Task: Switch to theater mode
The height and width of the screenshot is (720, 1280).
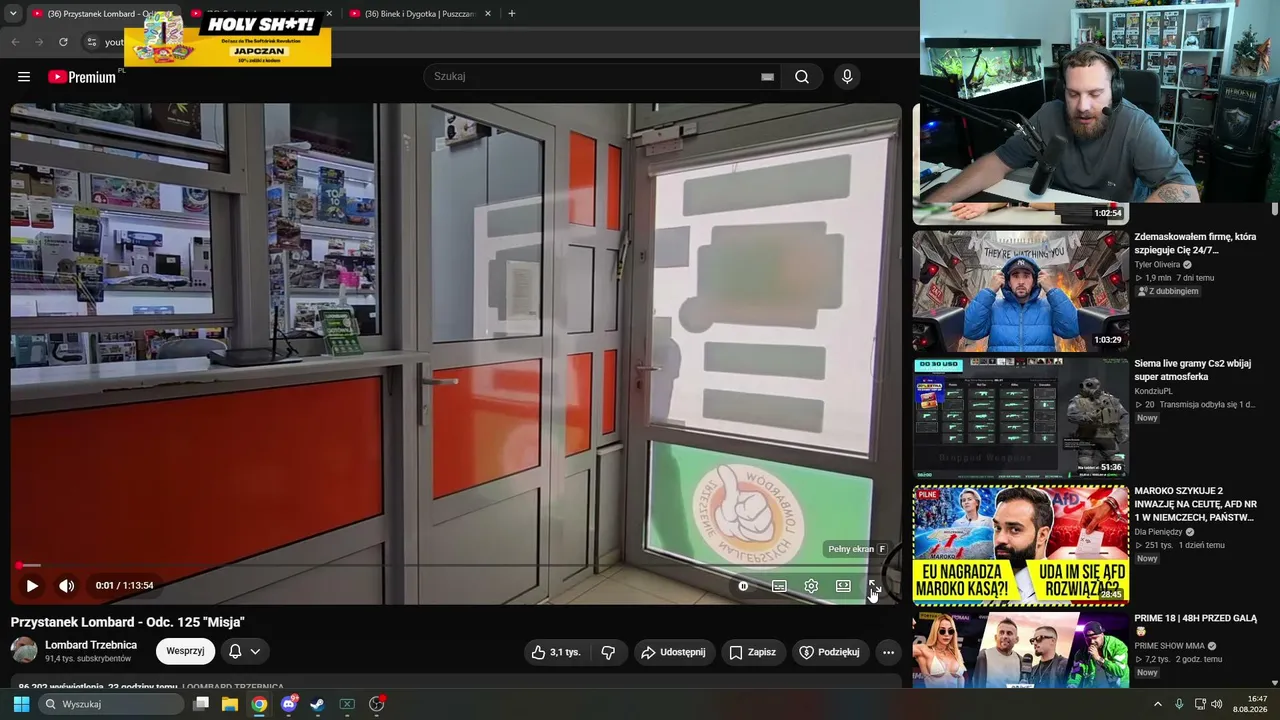Action: coord(843,586)
